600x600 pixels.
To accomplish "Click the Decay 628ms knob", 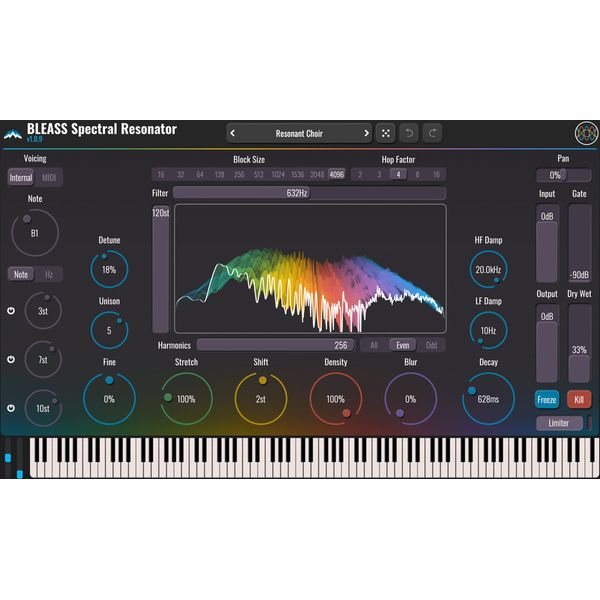I will point(488,399).
